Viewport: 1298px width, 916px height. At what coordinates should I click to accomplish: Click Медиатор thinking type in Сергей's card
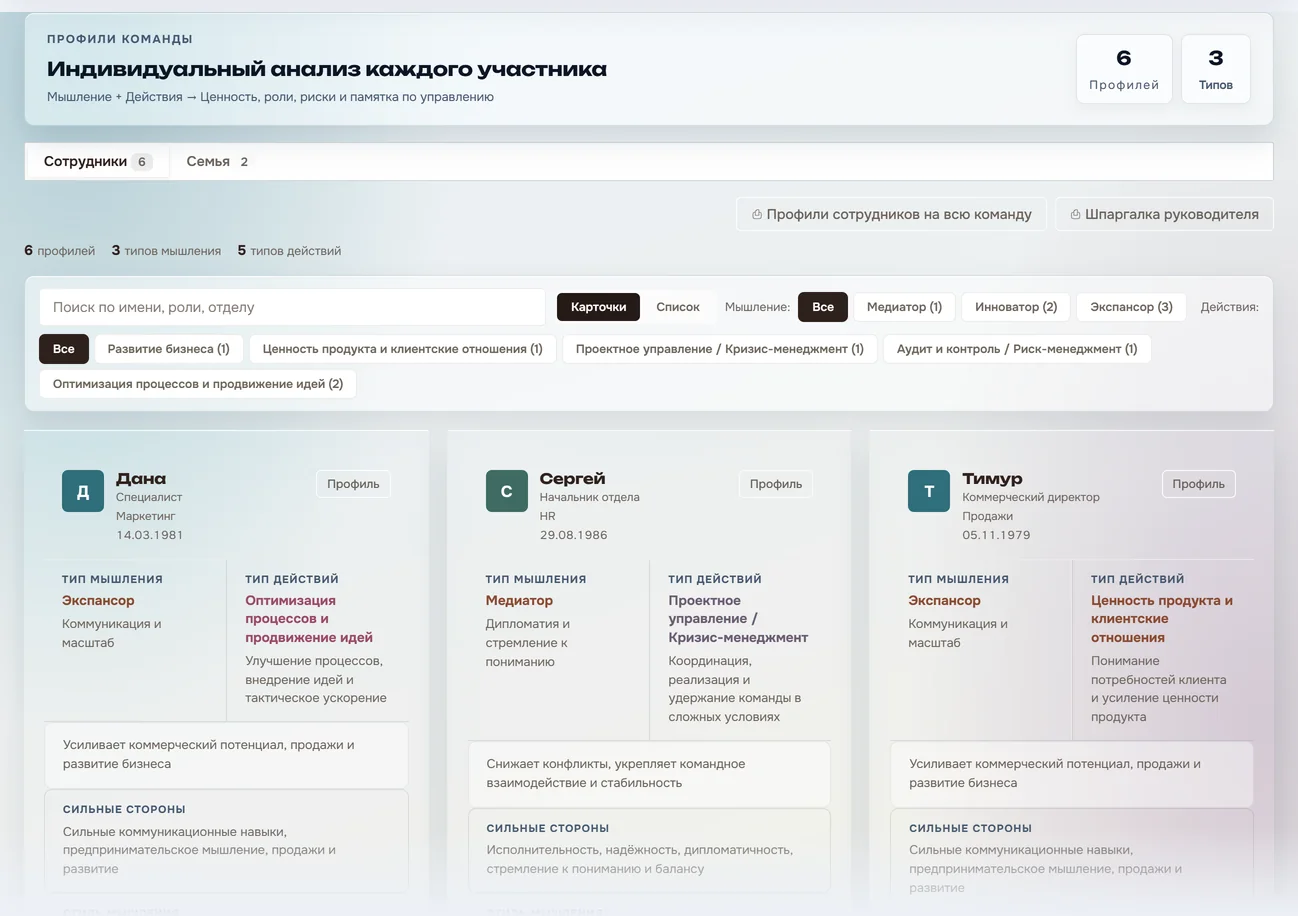pyautogui.click(x=519, y=601)
